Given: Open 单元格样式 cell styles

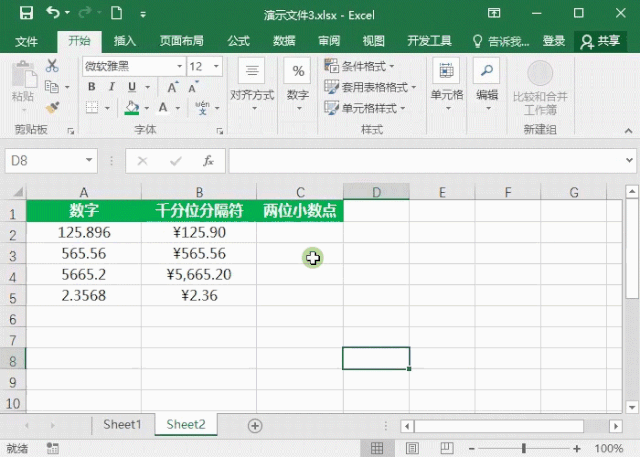Looking at the screenshot, I should click(x=364, y=108).
